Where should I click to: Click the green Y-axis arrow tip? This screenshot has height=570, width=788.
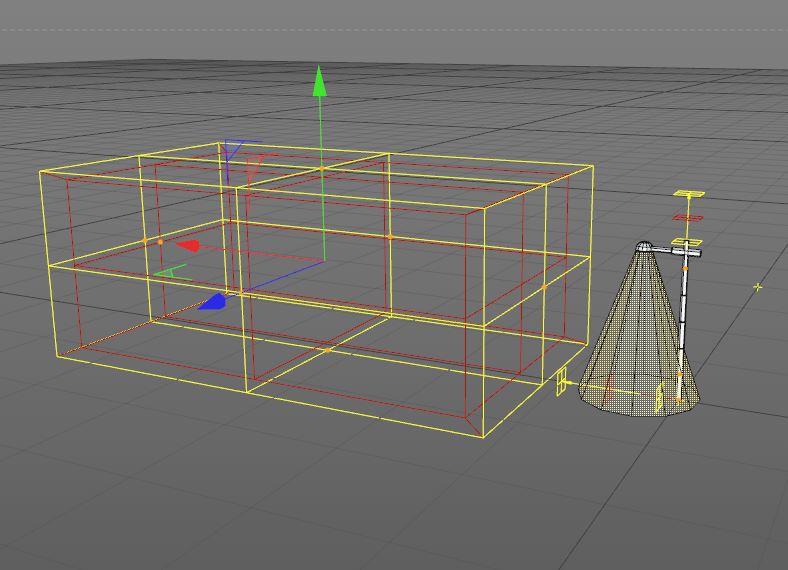[320, 82]
